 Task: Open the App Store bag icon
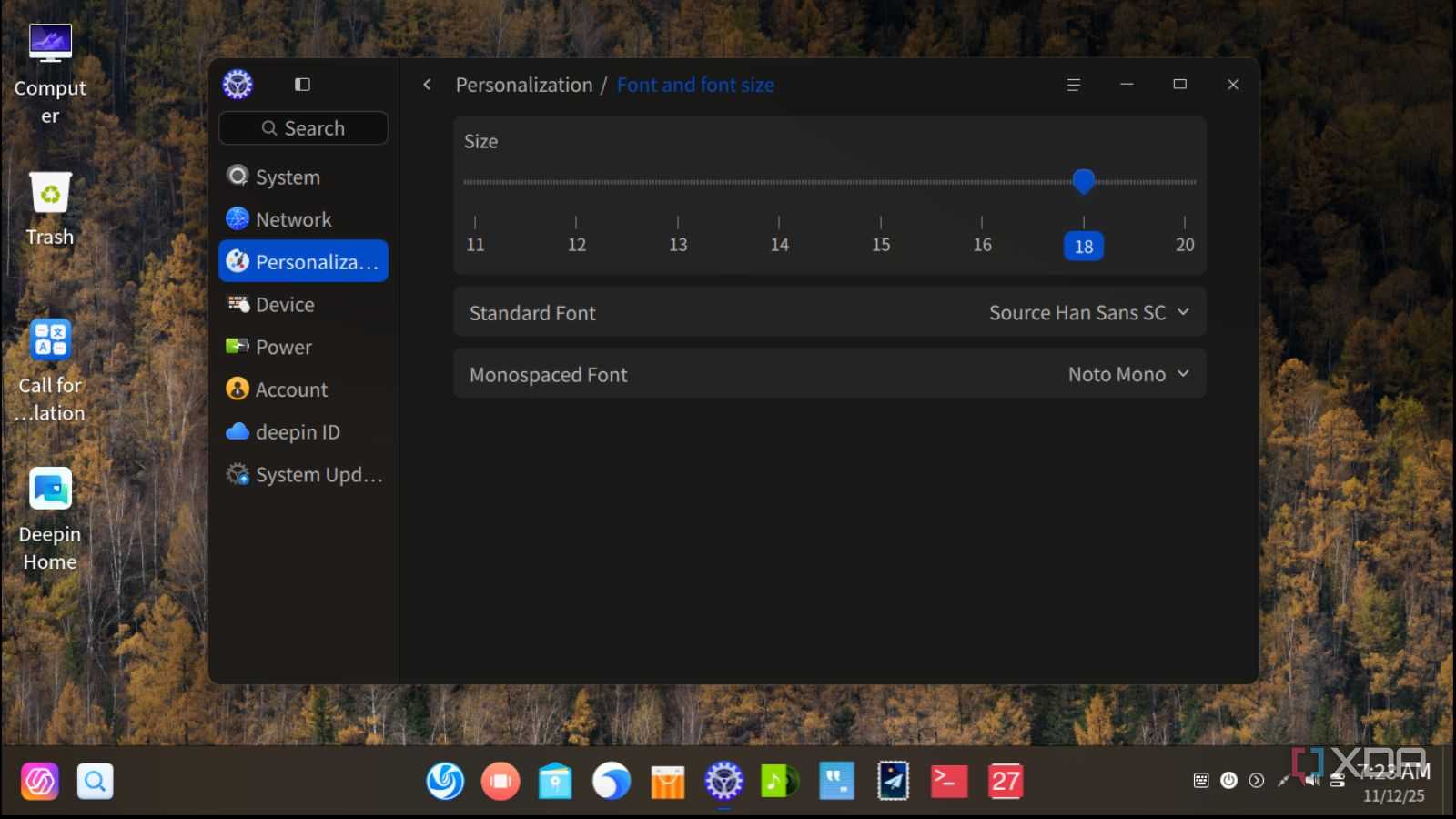[667, 781]
